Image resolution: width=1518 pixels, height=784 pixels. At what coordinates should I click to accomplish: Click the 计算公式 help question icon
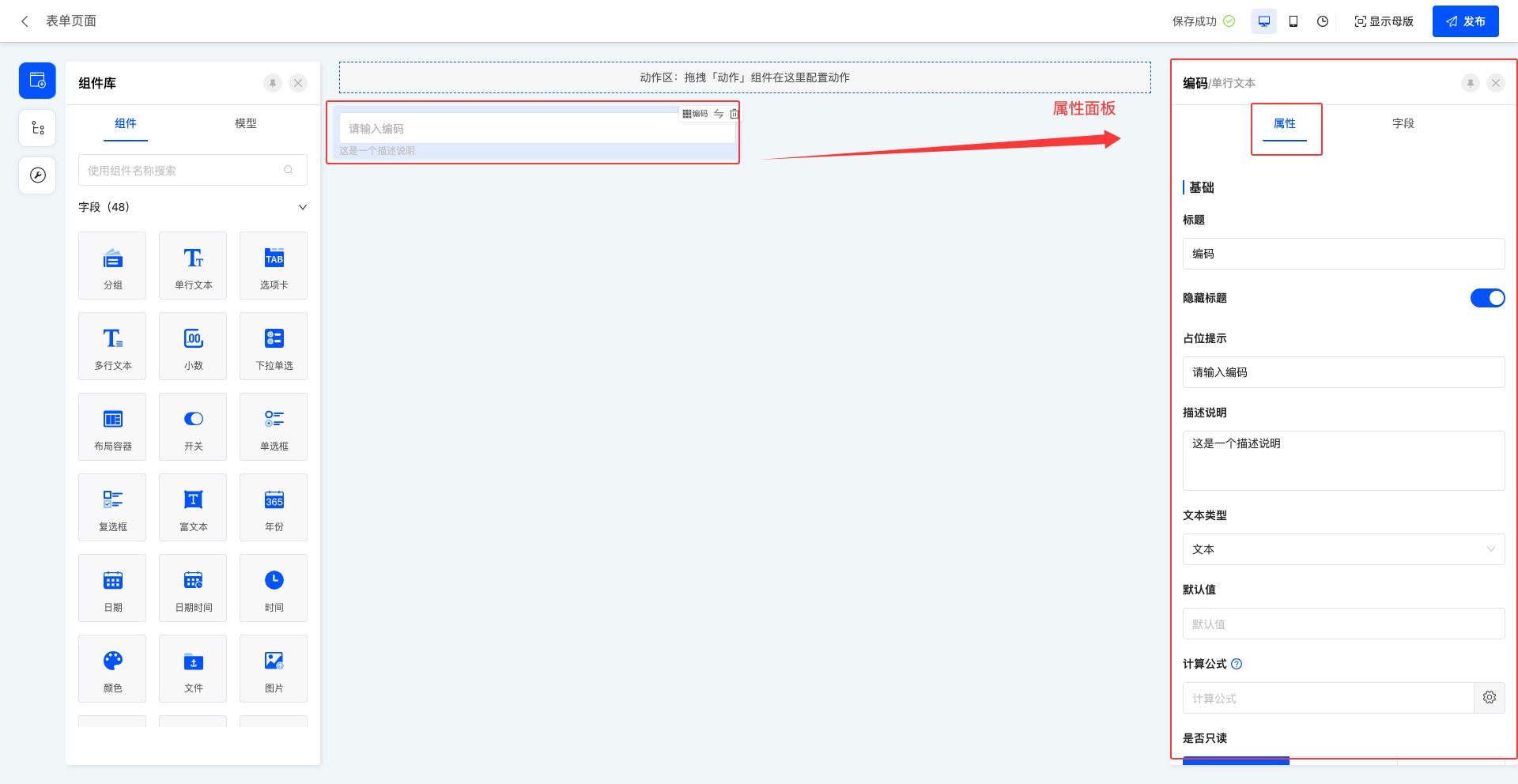click(x=1237, y=664)
